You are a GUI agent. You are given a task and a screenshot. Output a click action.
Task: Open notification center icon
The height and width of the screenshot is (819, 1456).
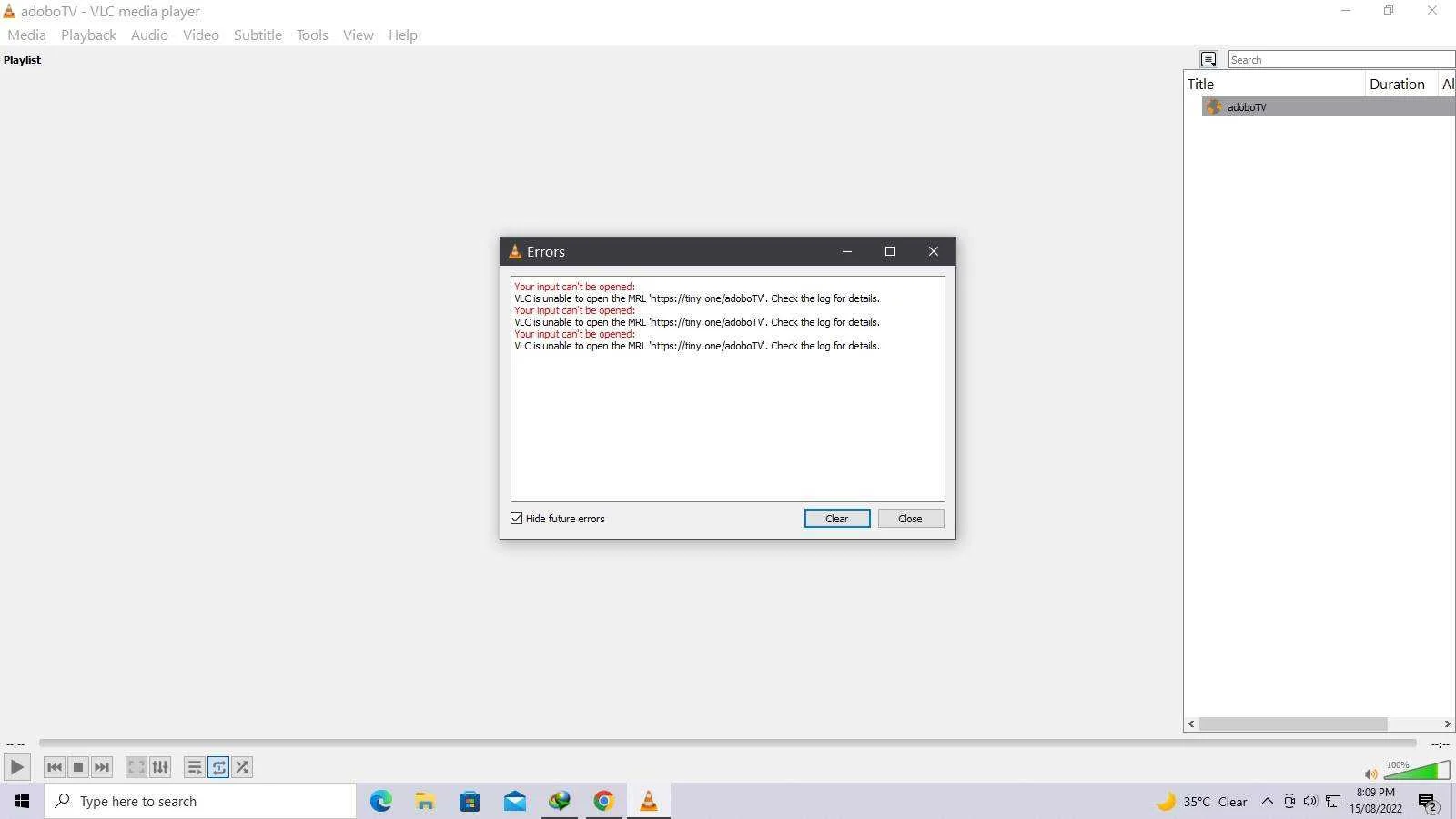[1428, 803]
